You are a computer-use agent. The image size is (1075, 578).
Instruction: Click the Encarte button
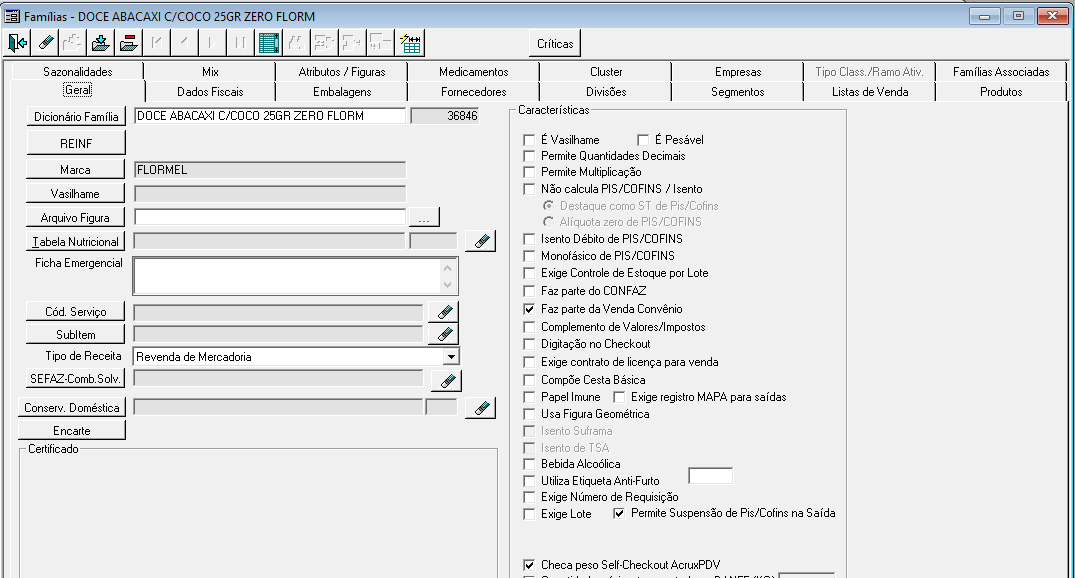coord(72,431)
